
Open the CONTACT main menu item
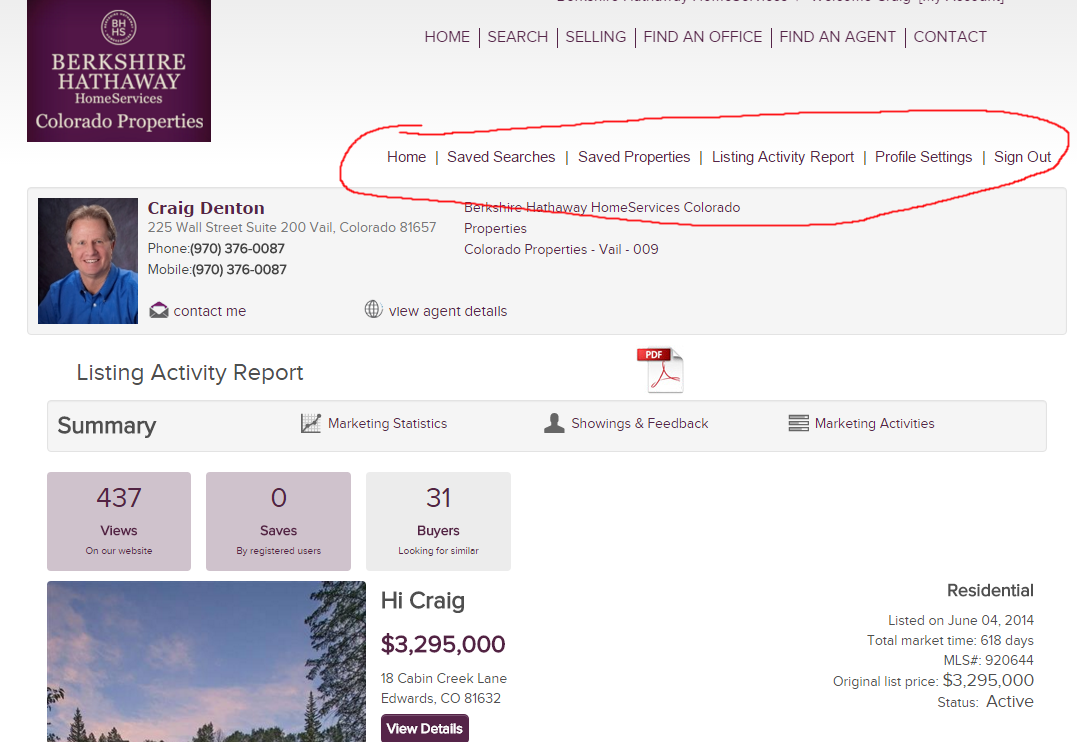pyautogui.click(x=950, y=37)
